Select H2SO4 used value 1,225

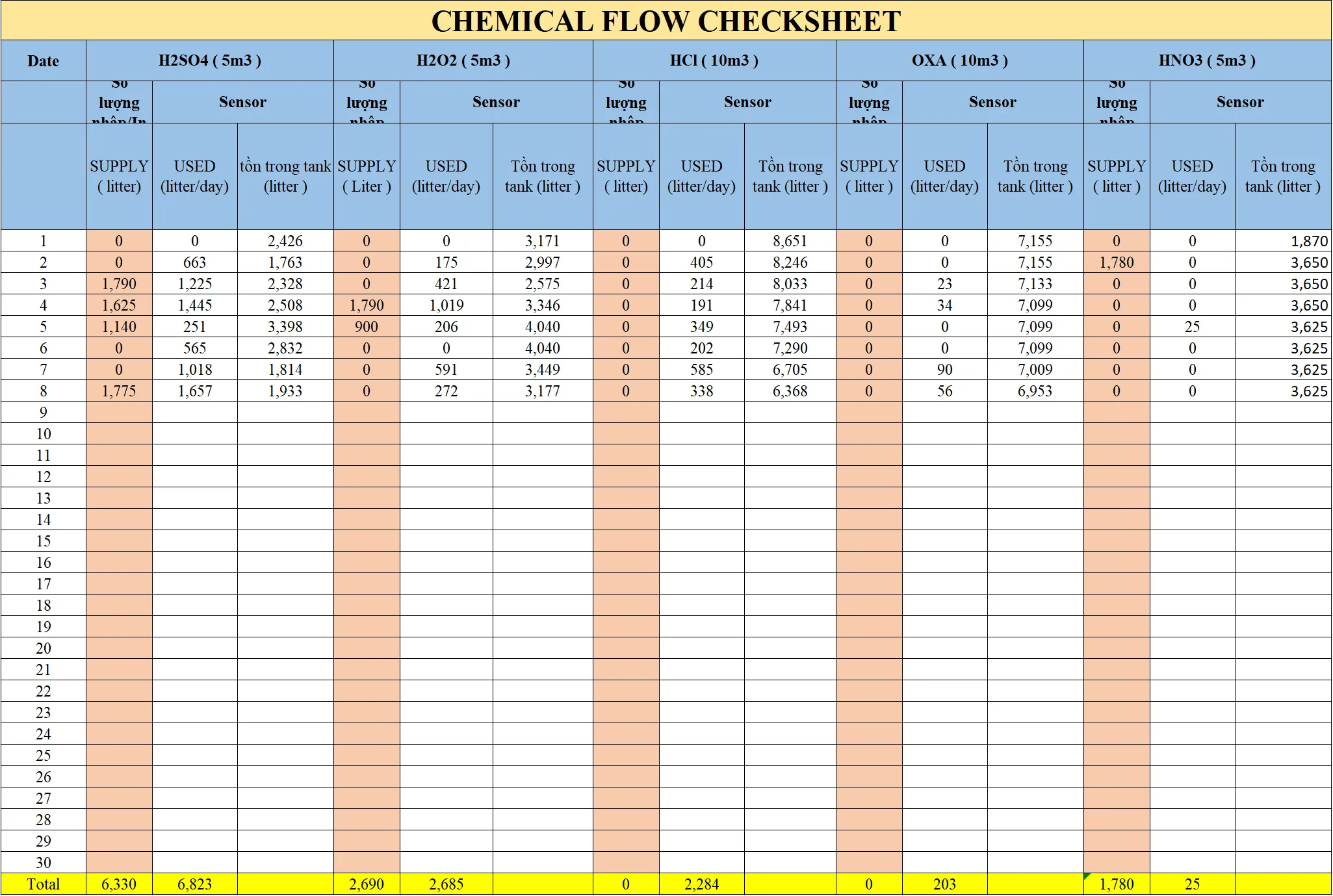pyautogui.click(x=195, y=284)
